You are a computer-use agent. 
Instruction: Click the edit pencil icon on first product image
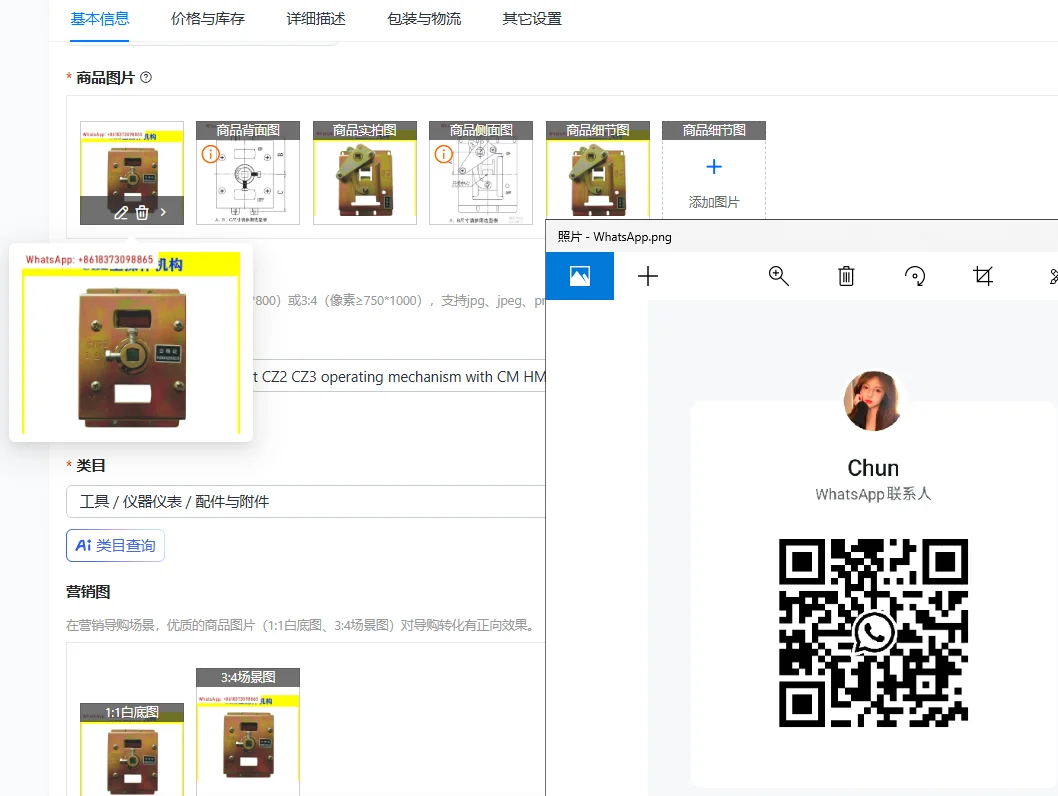click(121, 212)
